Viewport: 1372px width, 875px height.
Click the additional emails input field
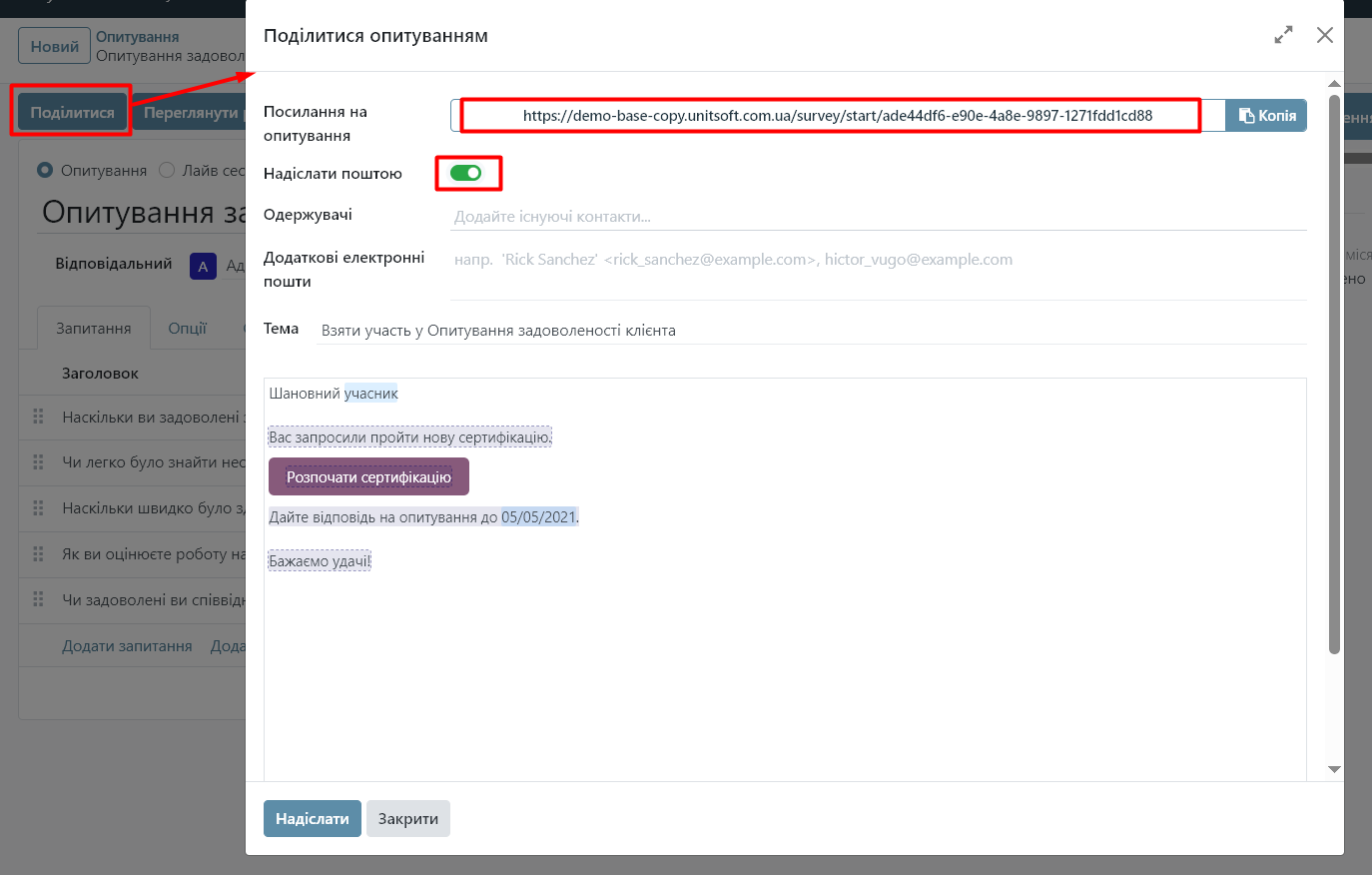tap(877, 260)
